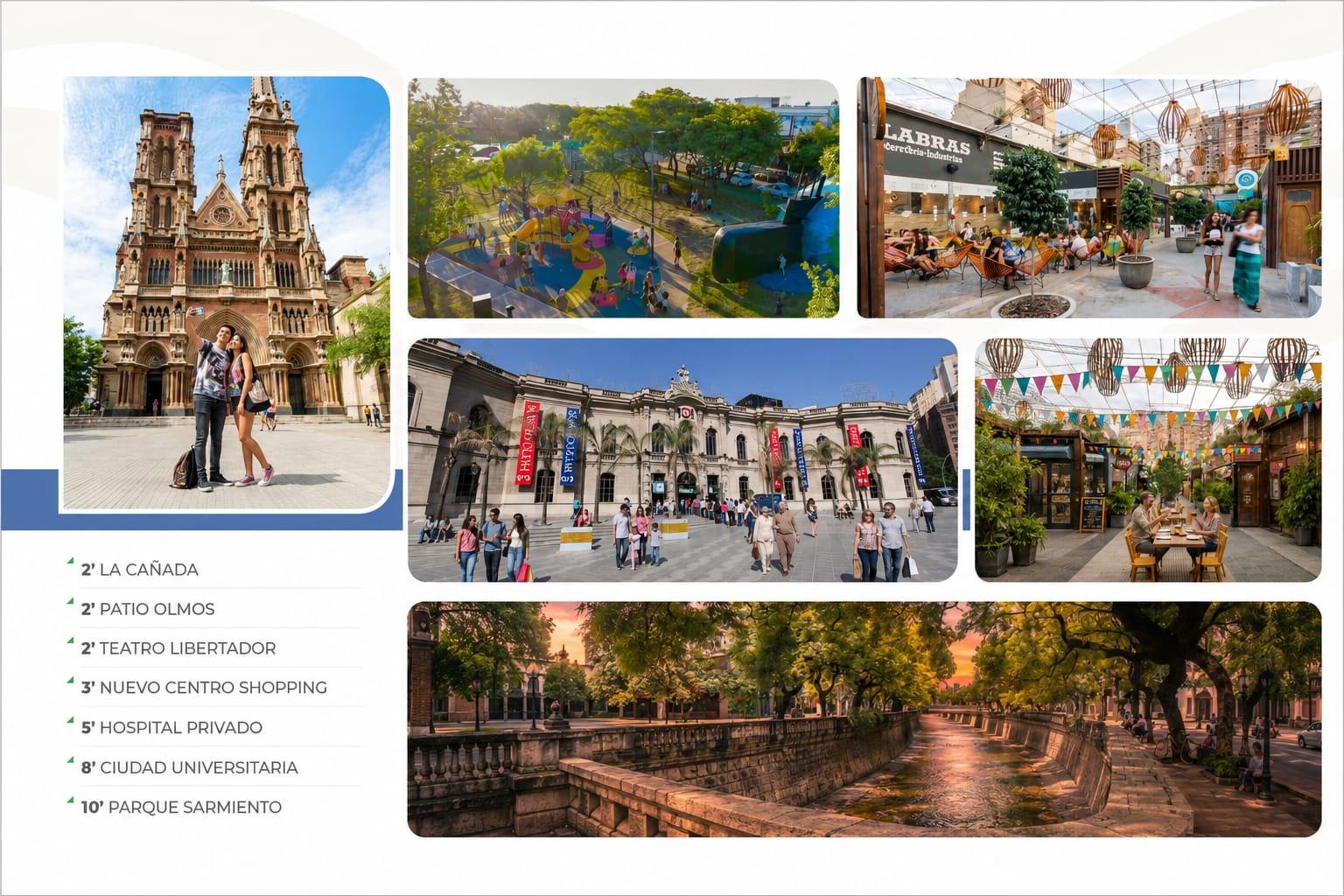Click the green marker beside LA CAÑADA
1344x896 pixels.
tap(71, 560)
